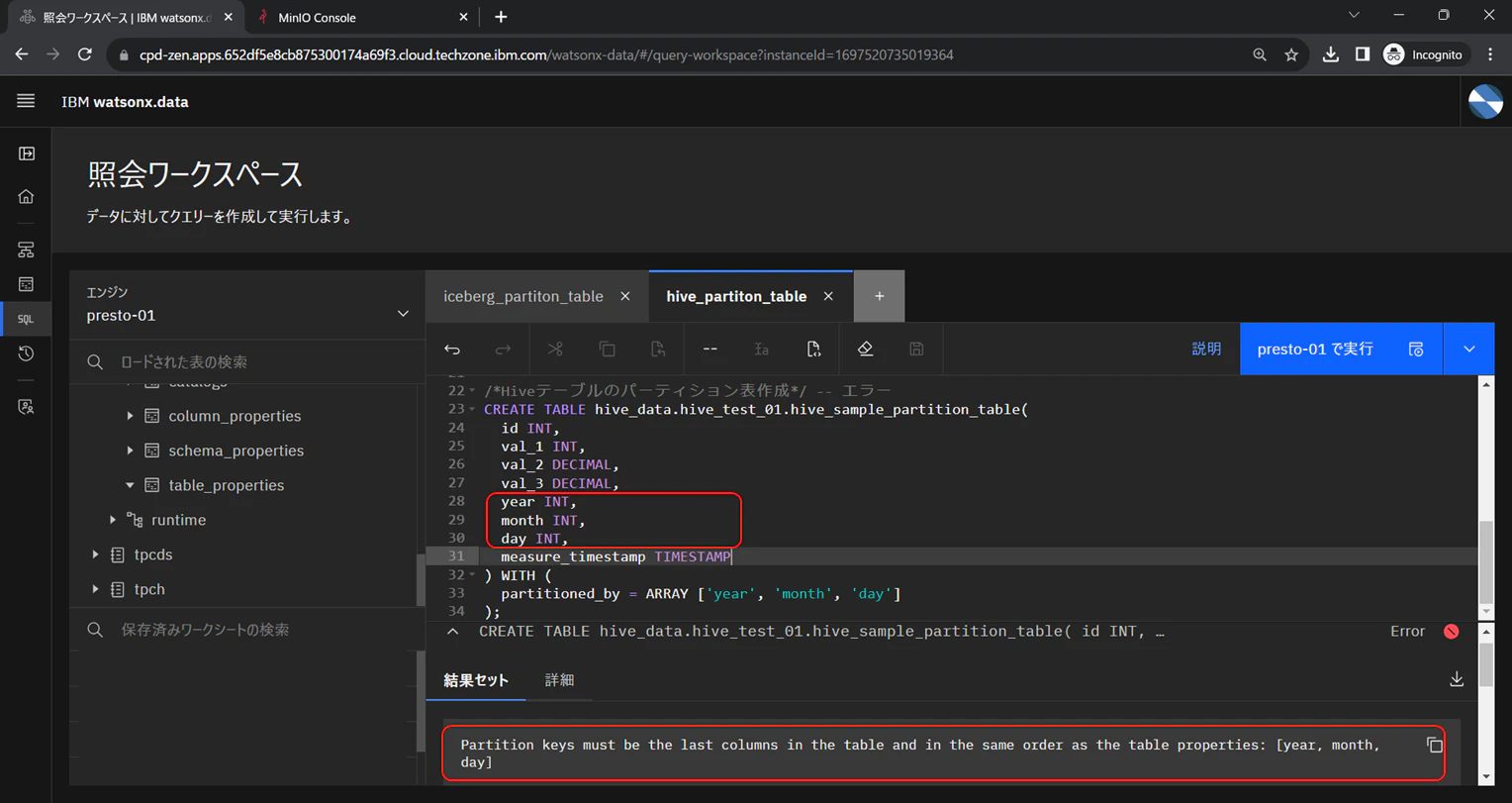Download the result set
Screen dimensions: 1512x803
(x=1457, y=679)
